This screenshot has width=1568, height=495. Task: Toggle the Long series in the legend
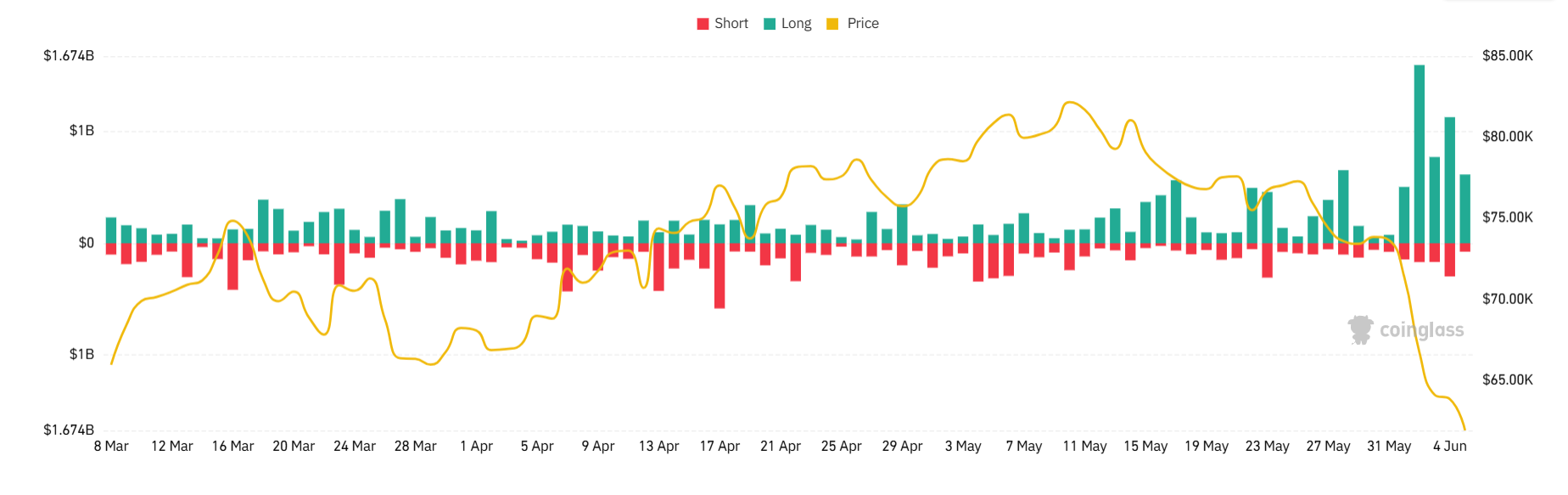[x=787, y=24]
